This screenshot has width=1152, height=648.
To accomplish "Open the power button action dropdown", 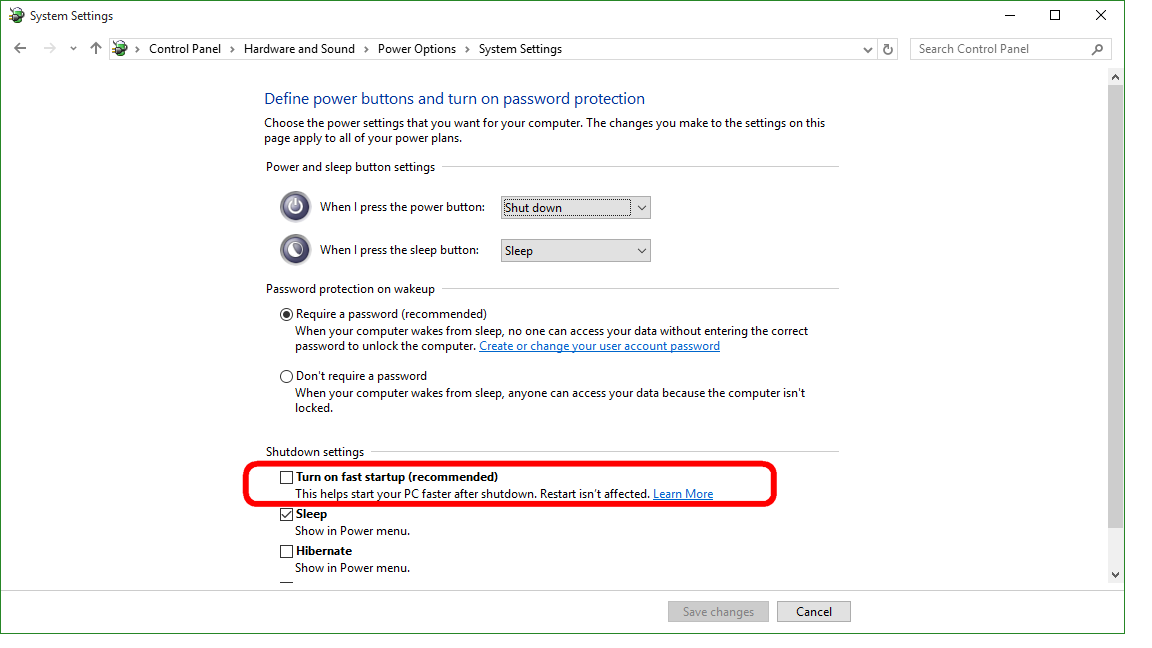I will pyautogui.click(x=575, y=208).
